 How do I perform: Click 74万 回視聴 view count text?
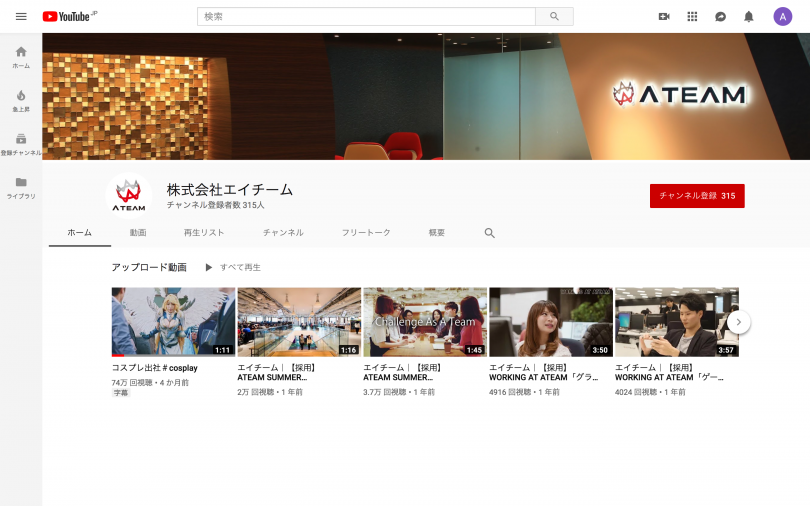click(132, 383)
